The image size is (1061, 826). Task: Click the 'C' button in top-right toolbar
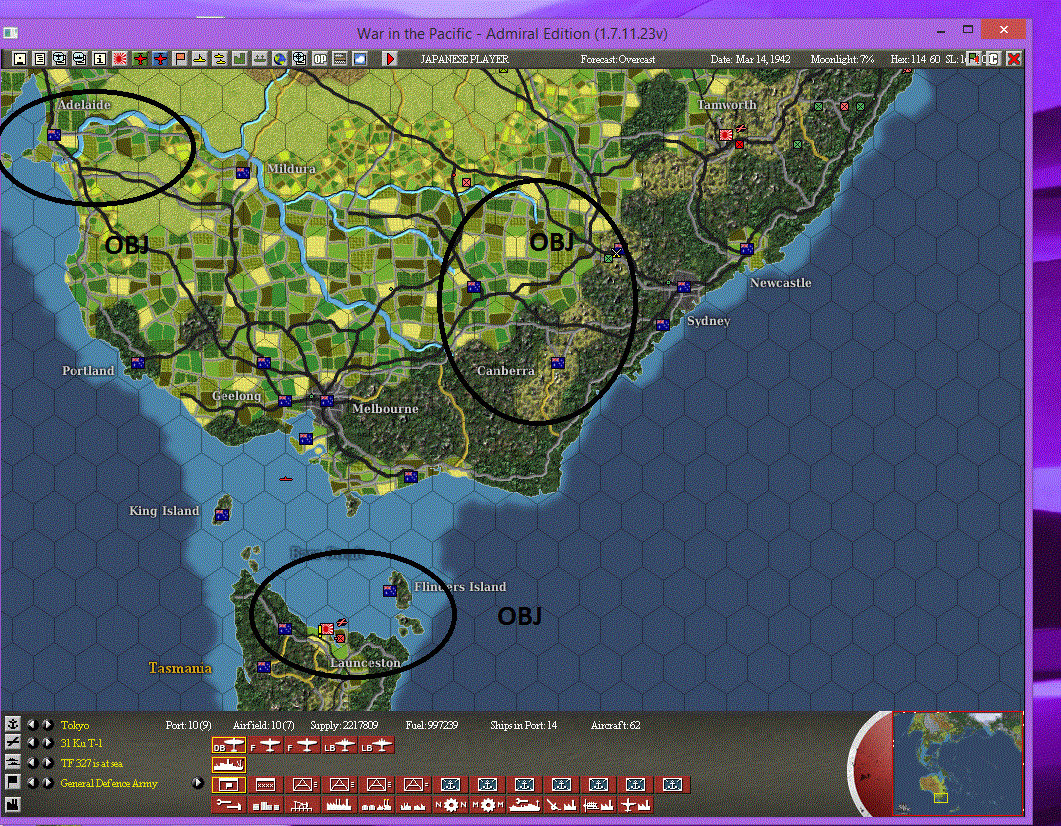(x=993, y=59)
